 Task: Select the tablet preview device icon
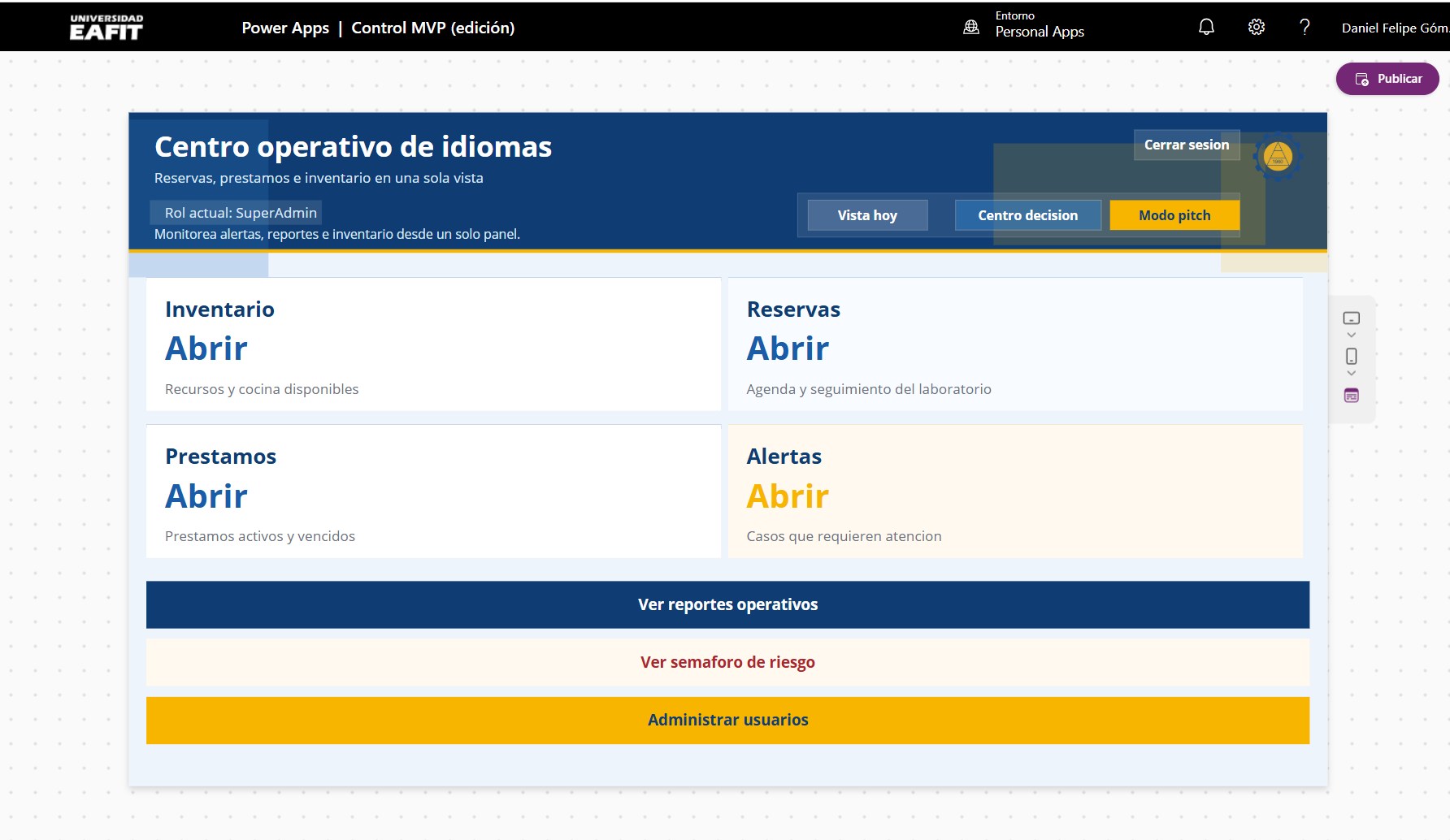[x=1352, y=318]
